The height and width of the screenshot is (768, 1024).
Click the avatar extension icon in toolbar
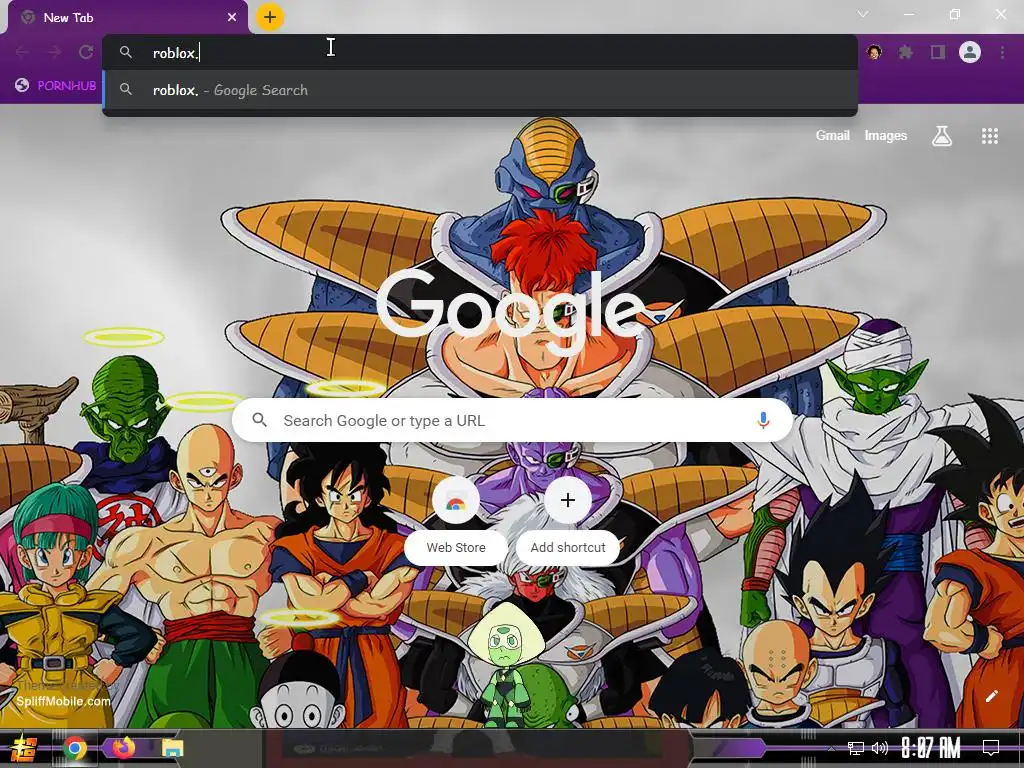point(874,52)
